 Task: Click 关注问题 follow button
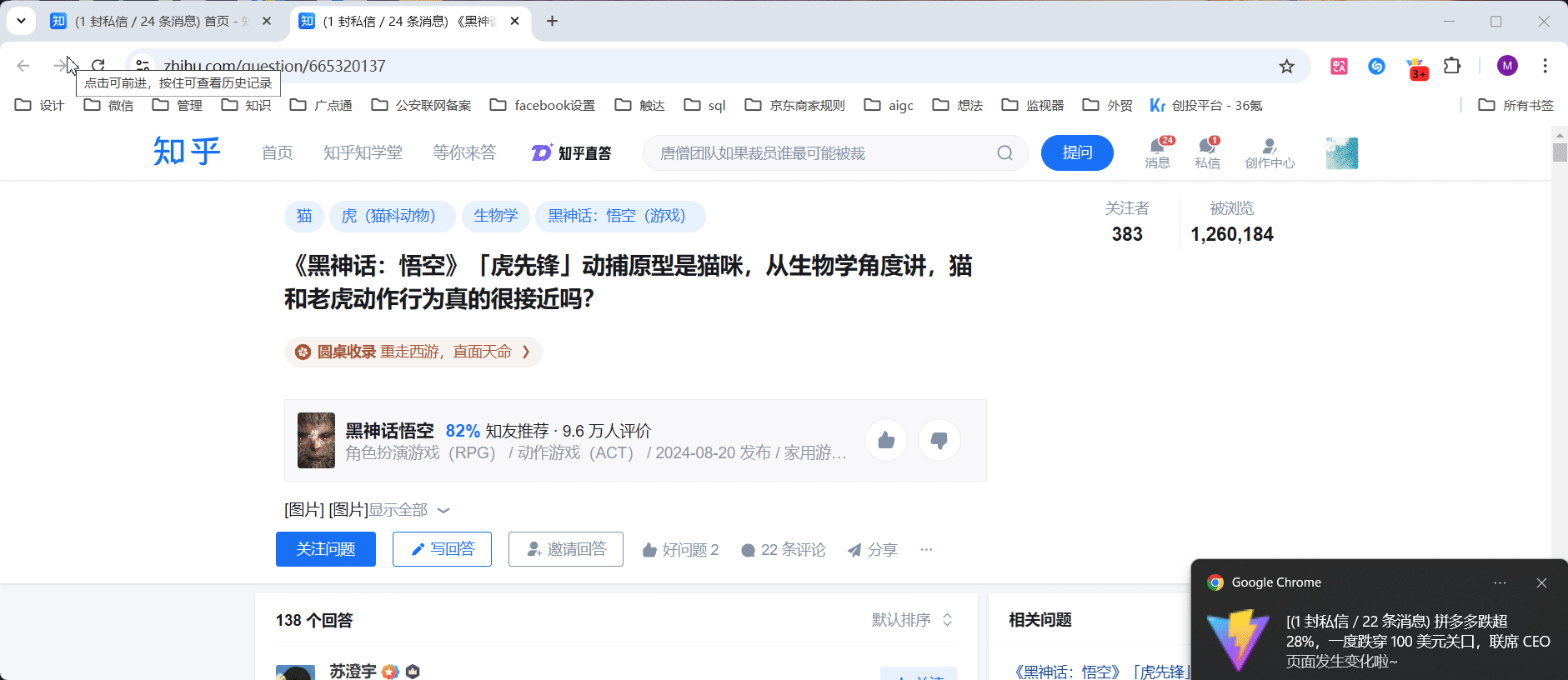click(326, 549)
